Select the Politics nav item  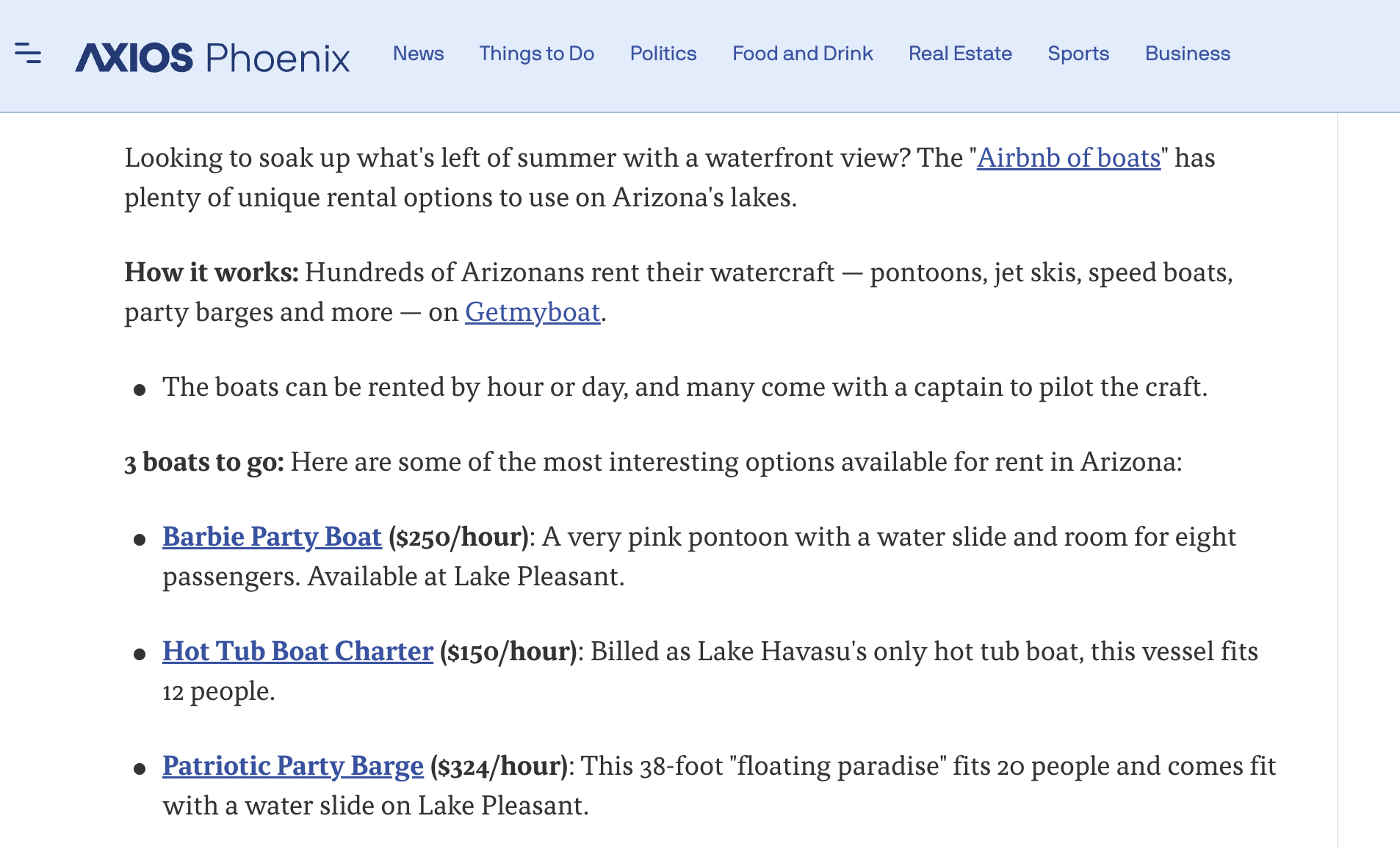point(663,54)
